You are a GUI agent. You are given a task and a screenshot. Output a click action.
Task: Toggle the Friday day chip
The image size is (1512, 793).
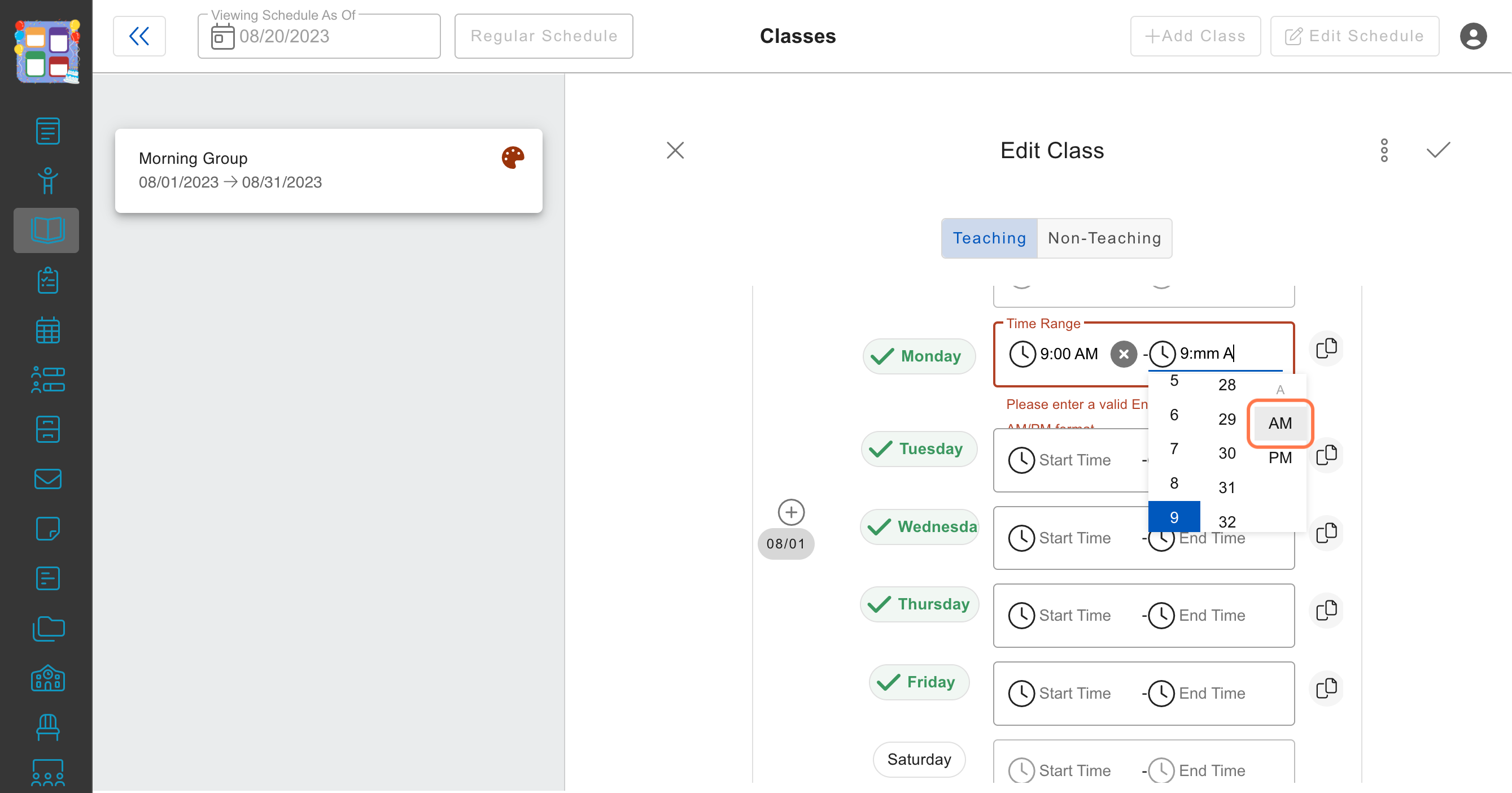click(x=919, y=682)
